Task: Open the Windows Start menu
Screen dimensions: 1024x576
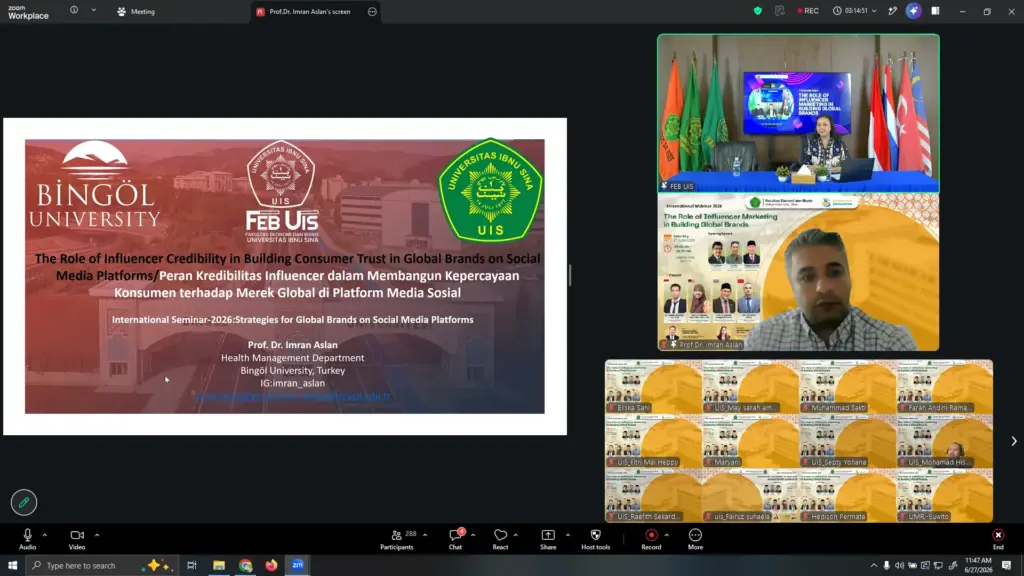Action: (12, 565)
